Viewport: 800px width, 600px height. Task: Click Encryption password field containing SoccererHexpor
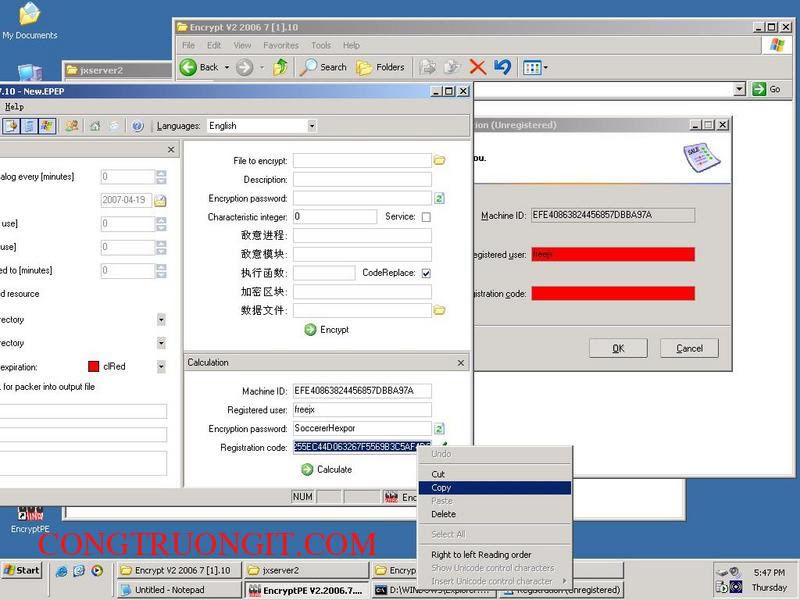pyautogui.click(x=362, y=429)
